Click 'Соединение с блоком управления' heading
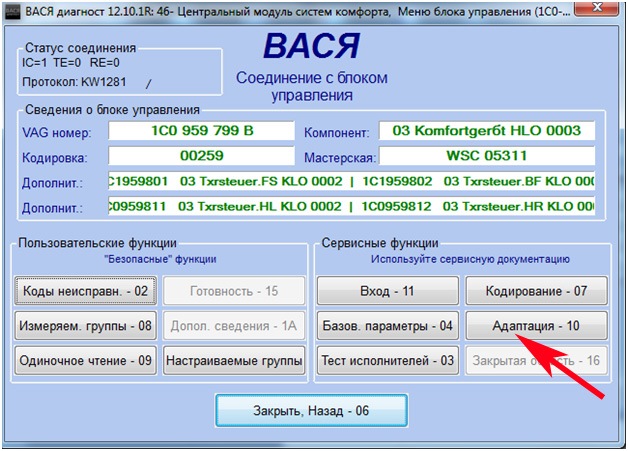The image size is (628, 451). [x=311, y=87]
